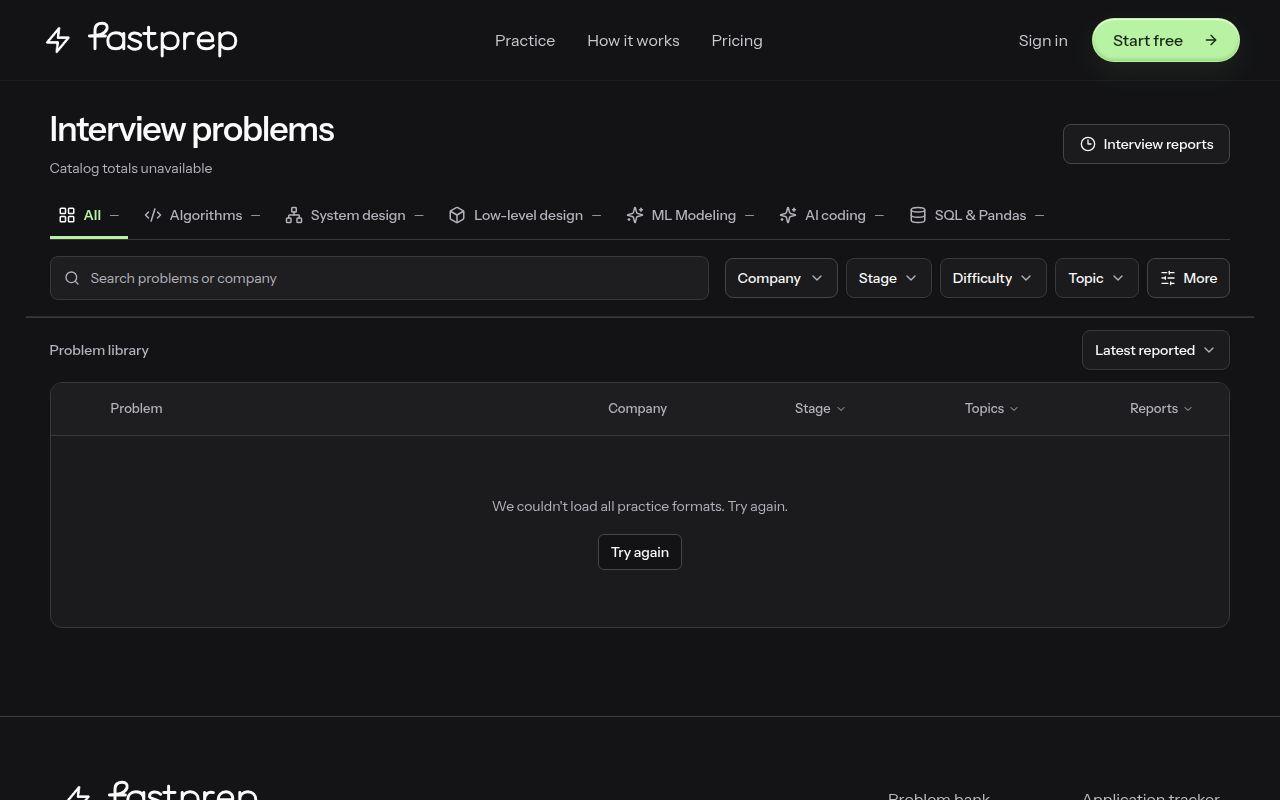
Task: Open the Low-level design tab
Action: tap(525, 215)
